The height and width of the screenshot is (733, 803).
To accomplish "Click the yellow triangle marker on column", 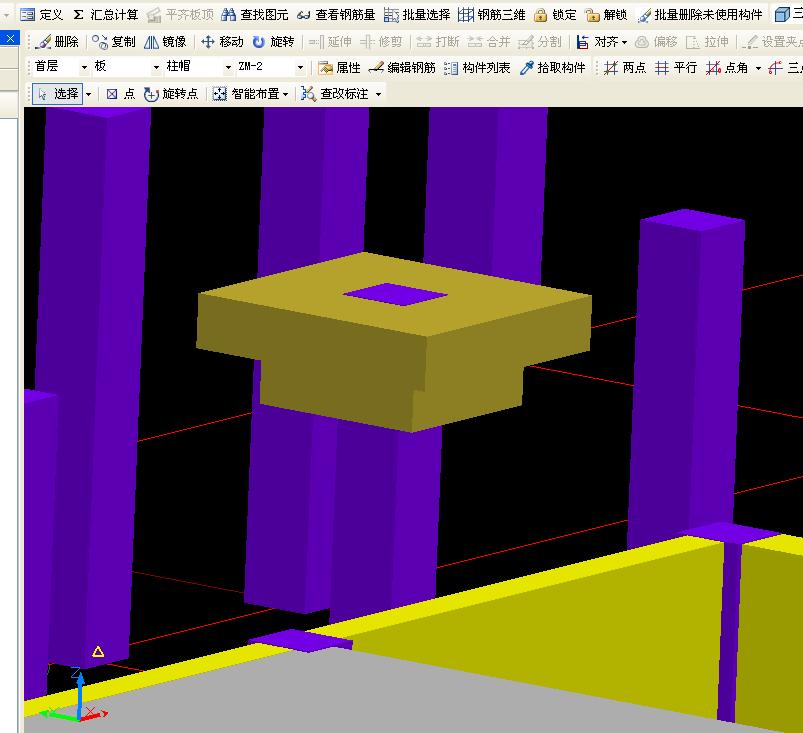I will 98,652.
